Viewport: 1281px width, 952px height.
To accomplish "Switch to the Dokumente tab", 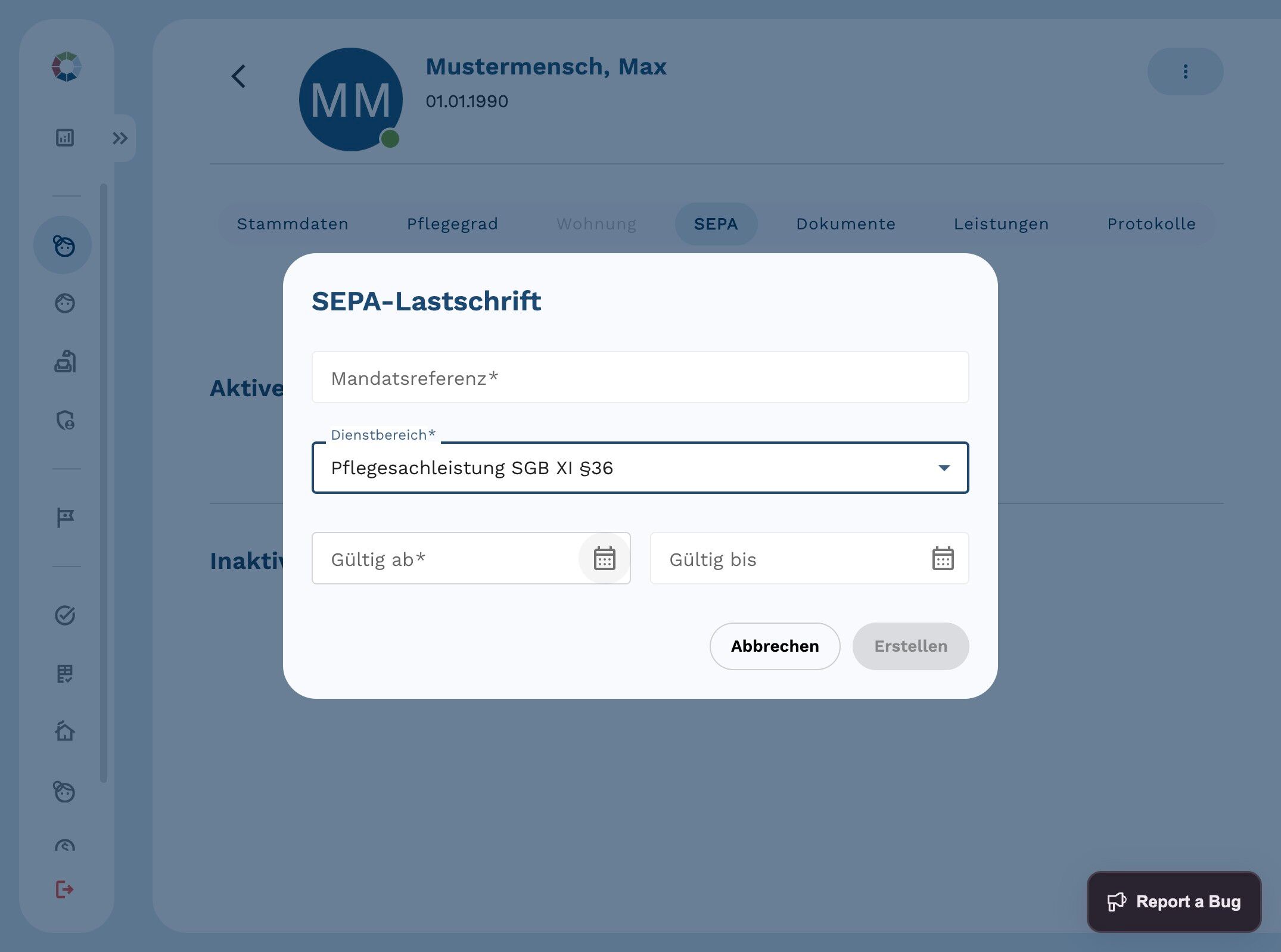I will click(x=845, y=224).
